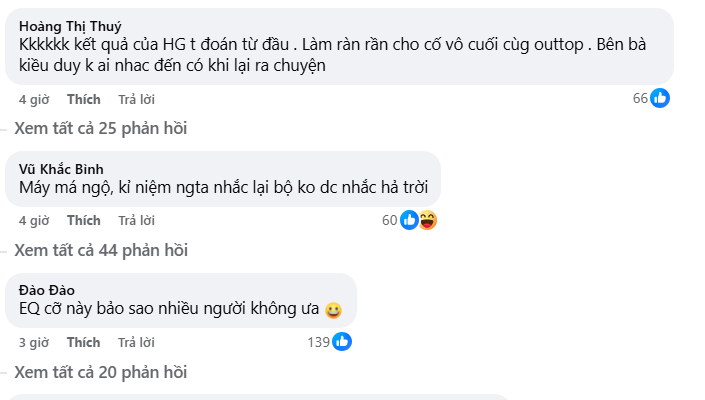The width and height of the screenshot is (705, 400).
Task: Expand all 20 replies thread
Action: (100, 372)
